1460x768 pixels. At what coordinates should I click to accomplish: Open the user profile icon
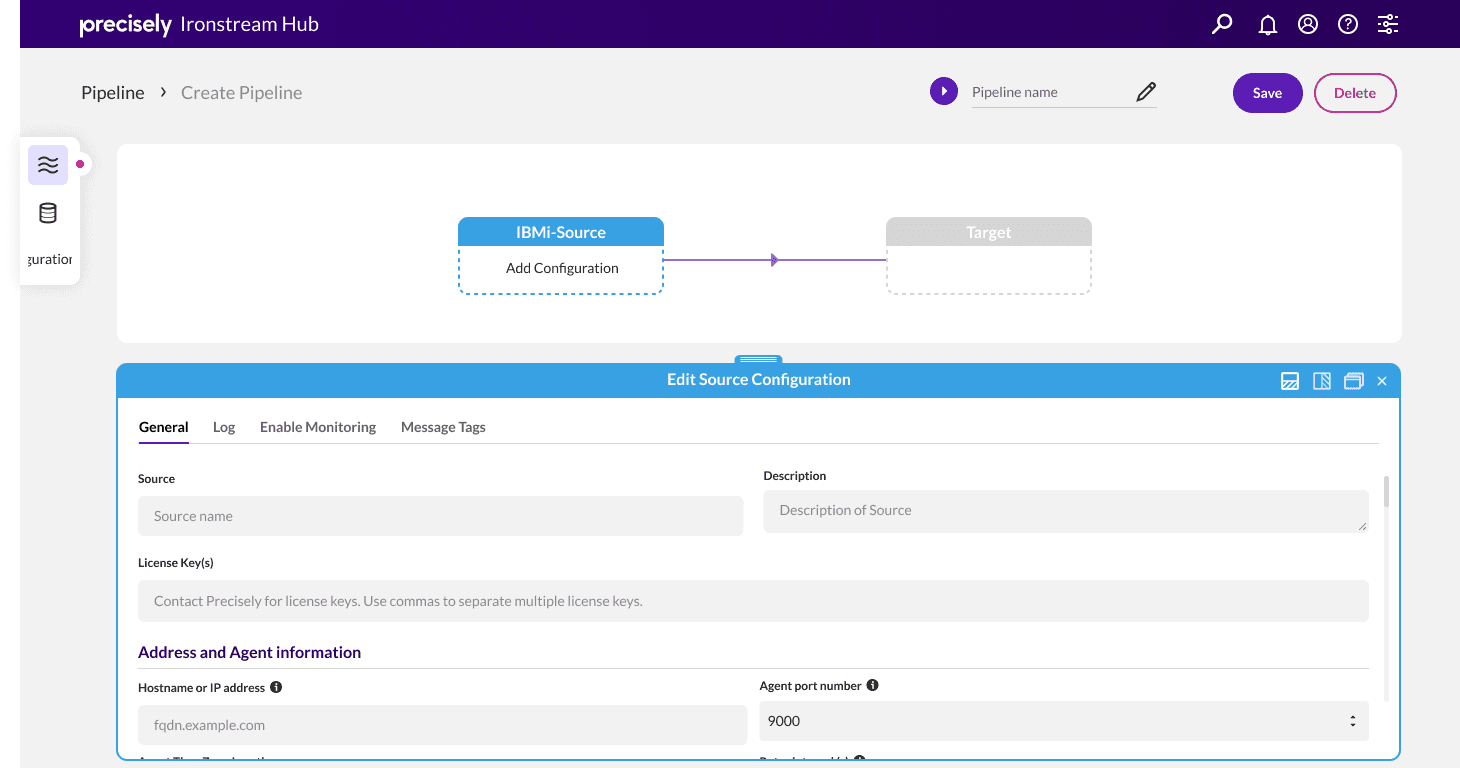(1308, 24)
